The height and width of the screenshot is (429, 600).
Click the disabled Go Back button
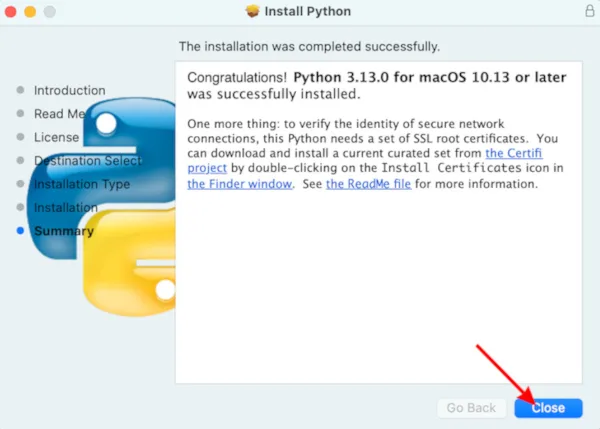(x=471, y=408)
